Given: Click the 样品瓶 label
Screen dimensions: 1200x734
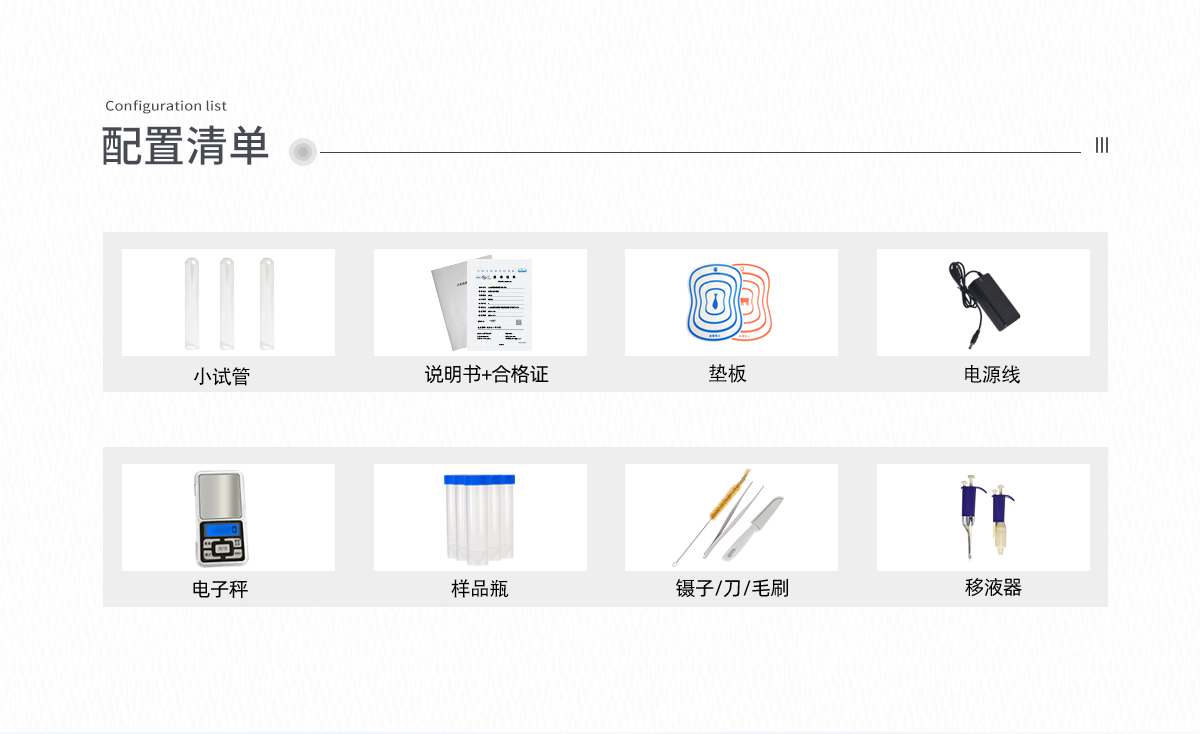Looking at the screenshot, I should (x=480, y=589).
